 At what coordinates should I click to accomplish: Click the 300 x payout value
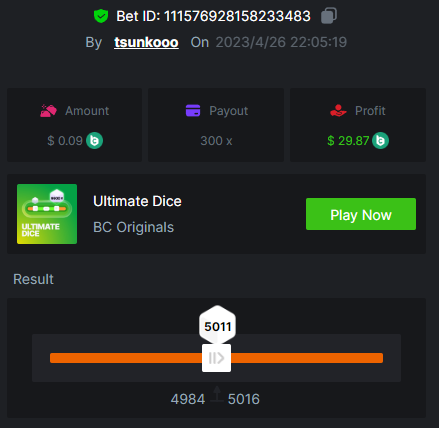pos(216,141)
